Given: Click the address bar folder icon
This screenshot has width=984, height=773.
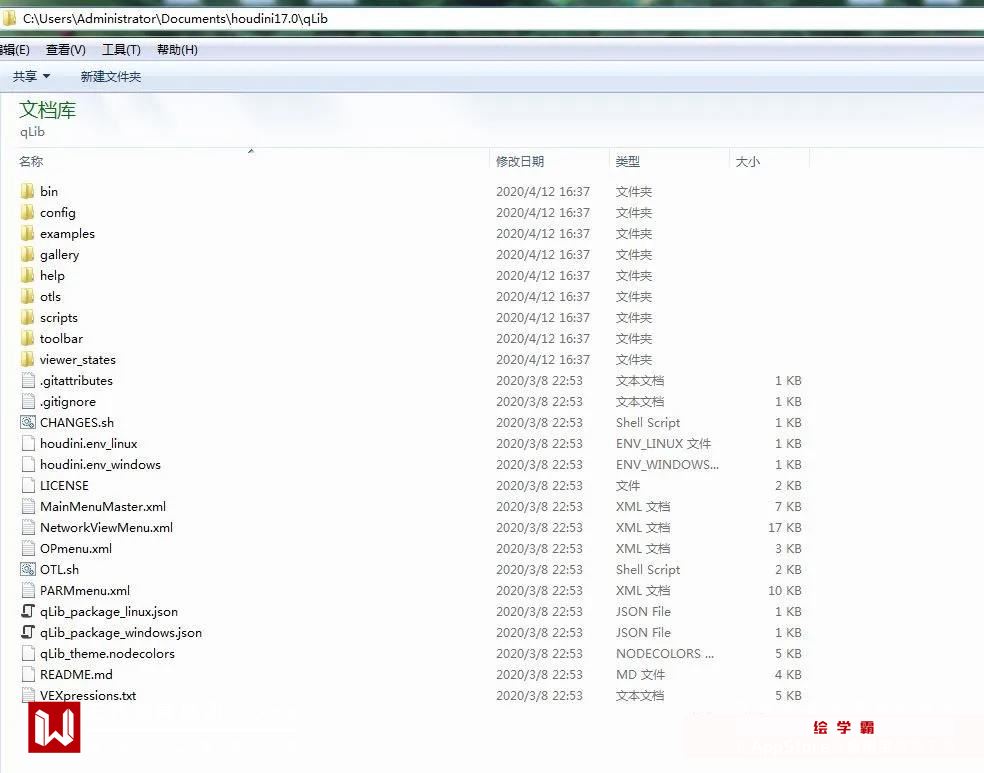Looking at the screenshot, I should coord(9,18).
